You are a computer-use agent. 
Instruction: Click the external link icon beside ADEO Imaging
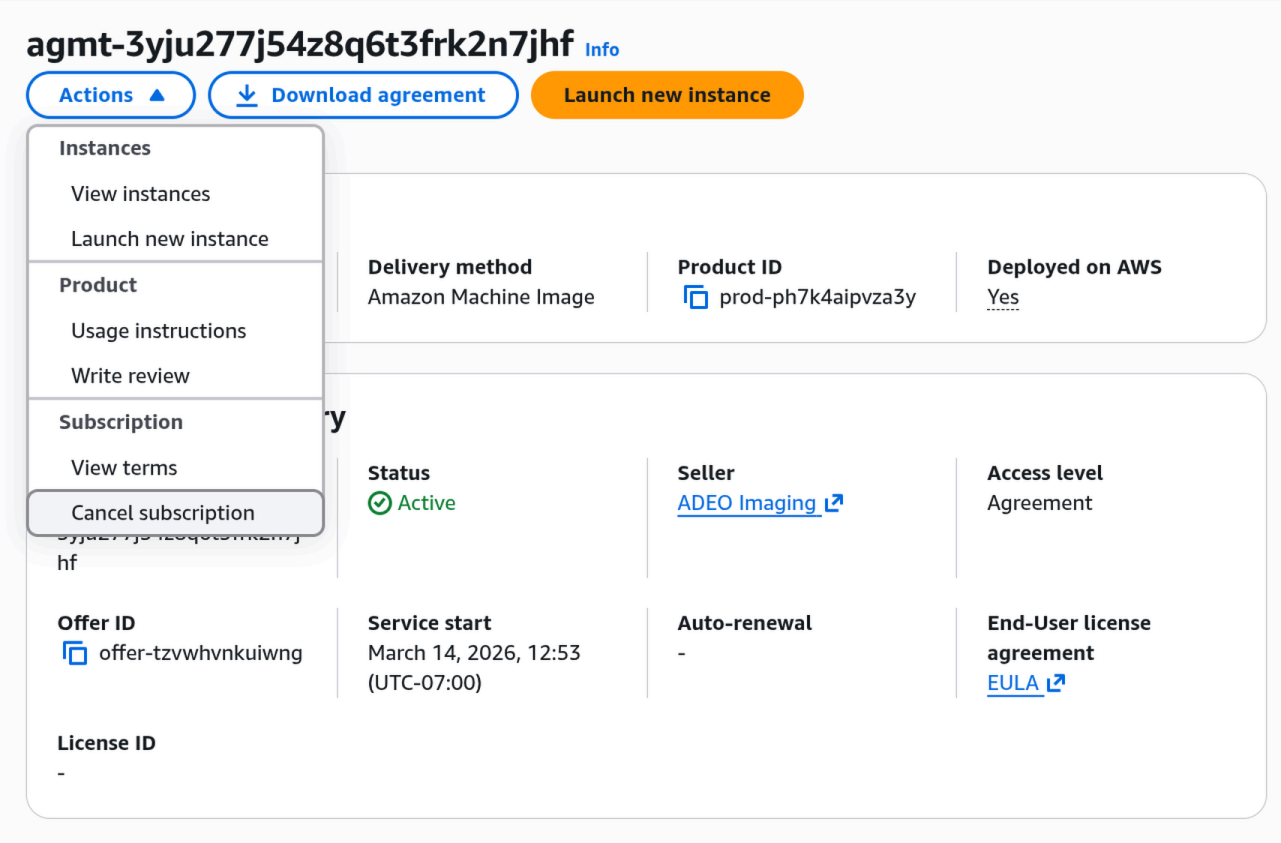832,503
